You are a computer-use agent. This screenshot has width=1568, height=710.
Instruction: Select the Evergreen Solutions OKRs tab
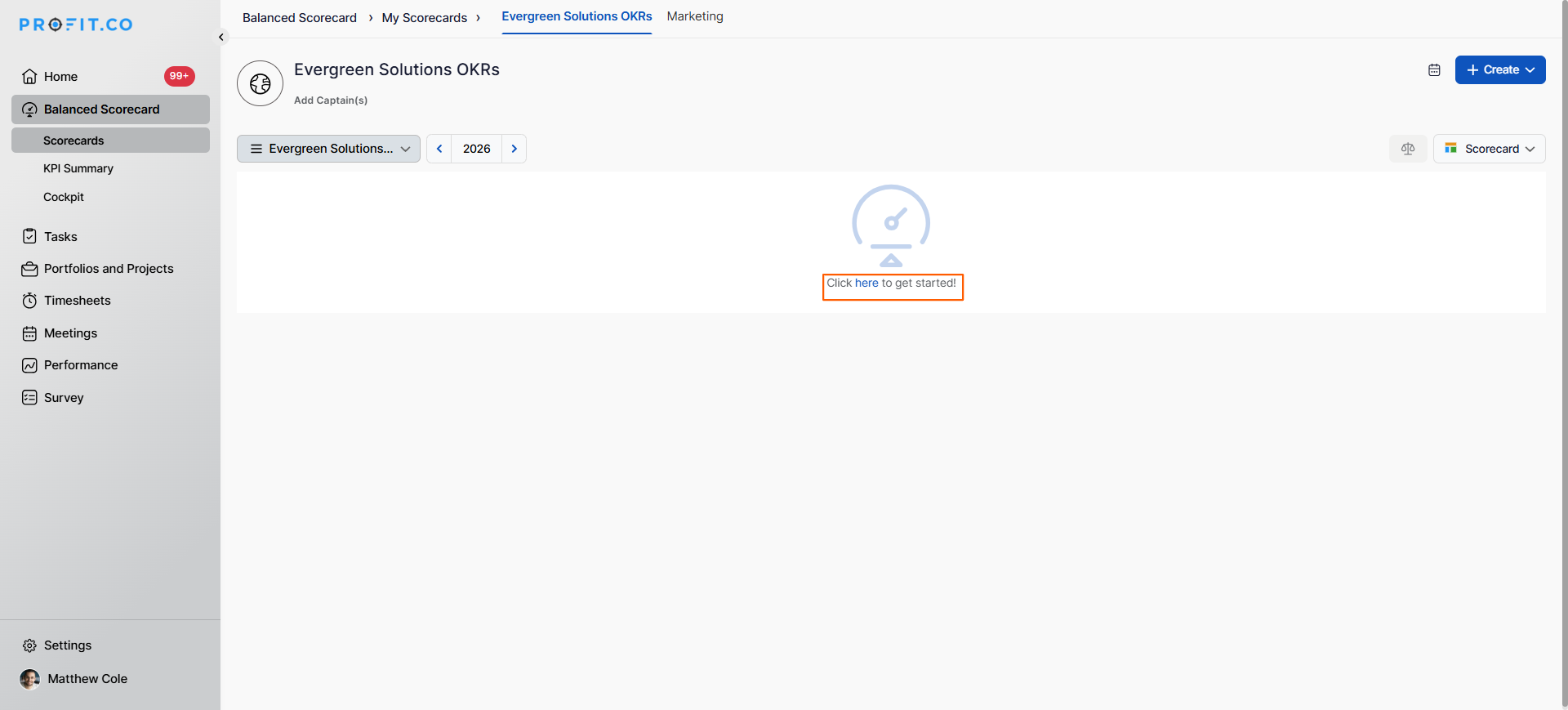(577, 16)
